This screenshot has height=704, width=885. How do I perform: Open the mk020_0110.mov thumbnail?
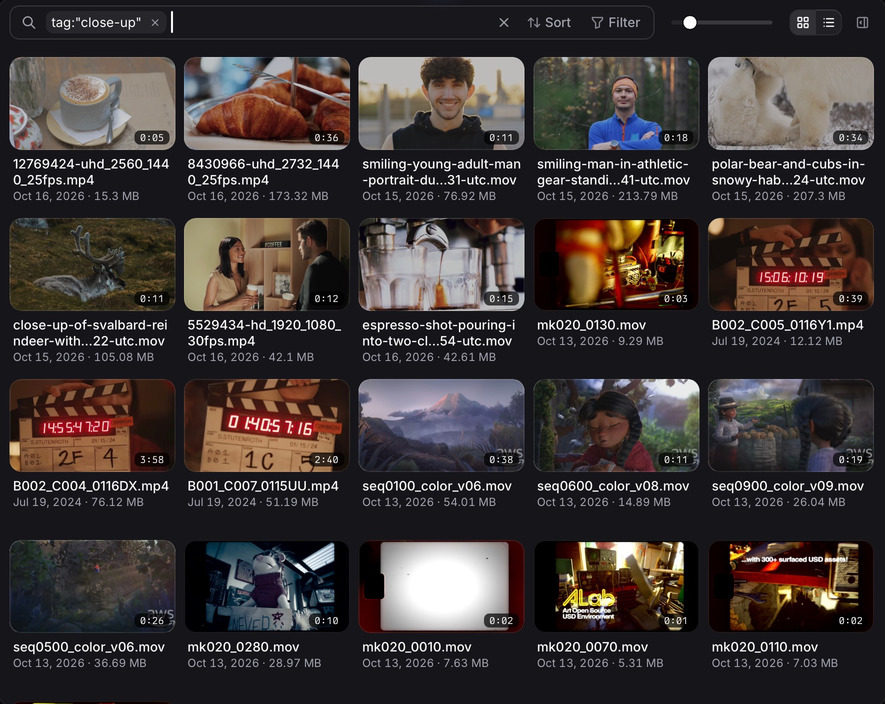click(791, 586)
